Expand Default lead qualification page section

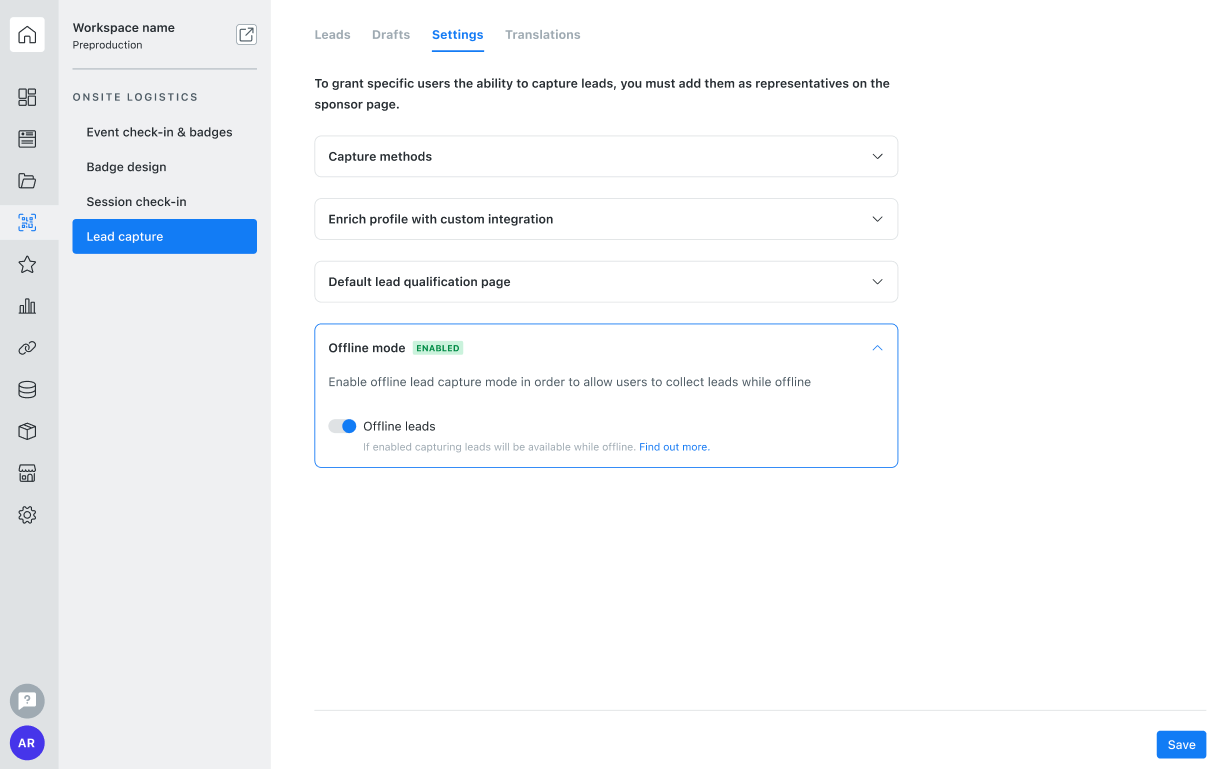pos(606,282)
